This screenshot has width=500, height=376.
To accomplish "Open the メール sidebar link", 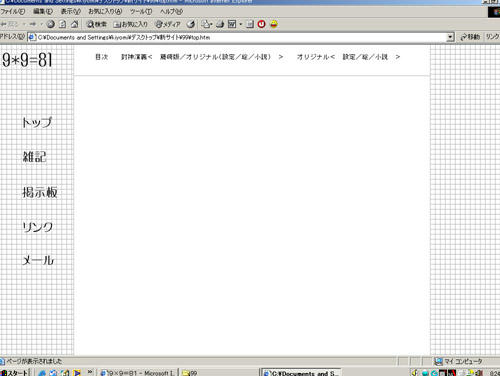I will (x=38, y=260).
